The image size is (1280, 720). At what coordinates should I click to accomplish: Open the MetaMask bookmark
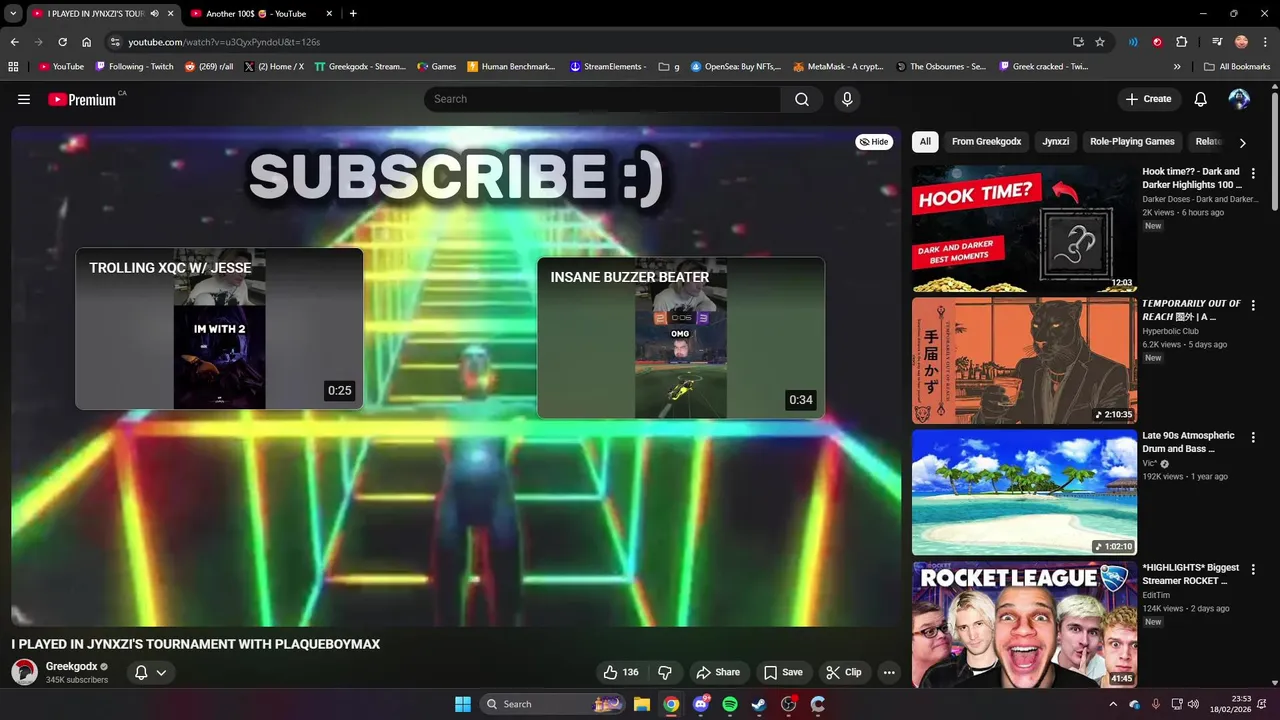(x=838, y=67)
